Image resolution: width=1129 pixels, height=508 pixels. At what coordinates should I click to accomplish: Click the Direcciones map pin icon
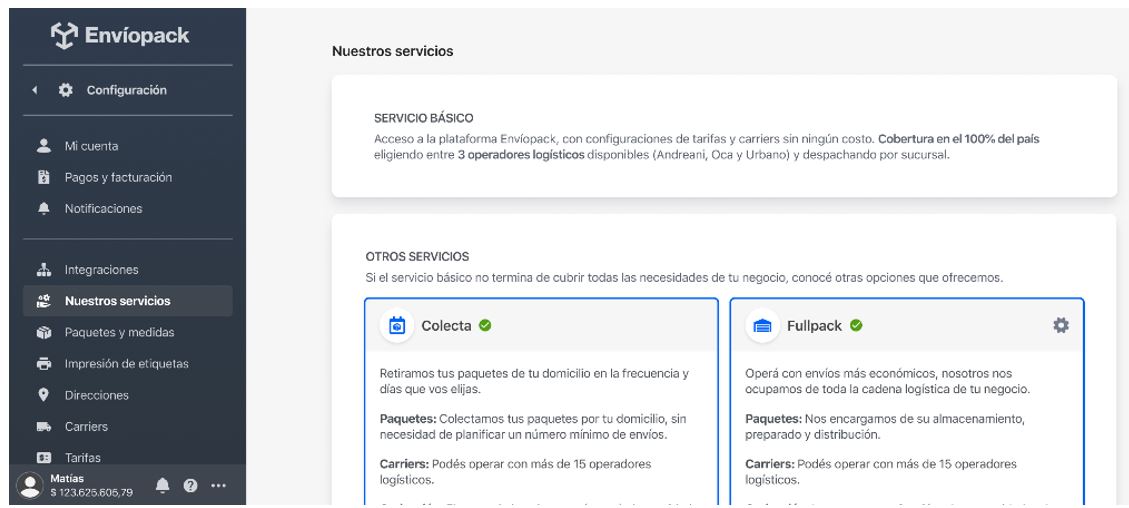click(44, 395)
